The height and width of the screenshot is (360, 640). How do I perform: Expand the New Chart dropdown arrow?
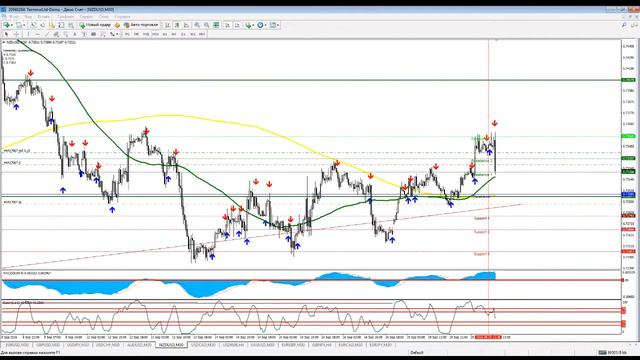[12, 25]
